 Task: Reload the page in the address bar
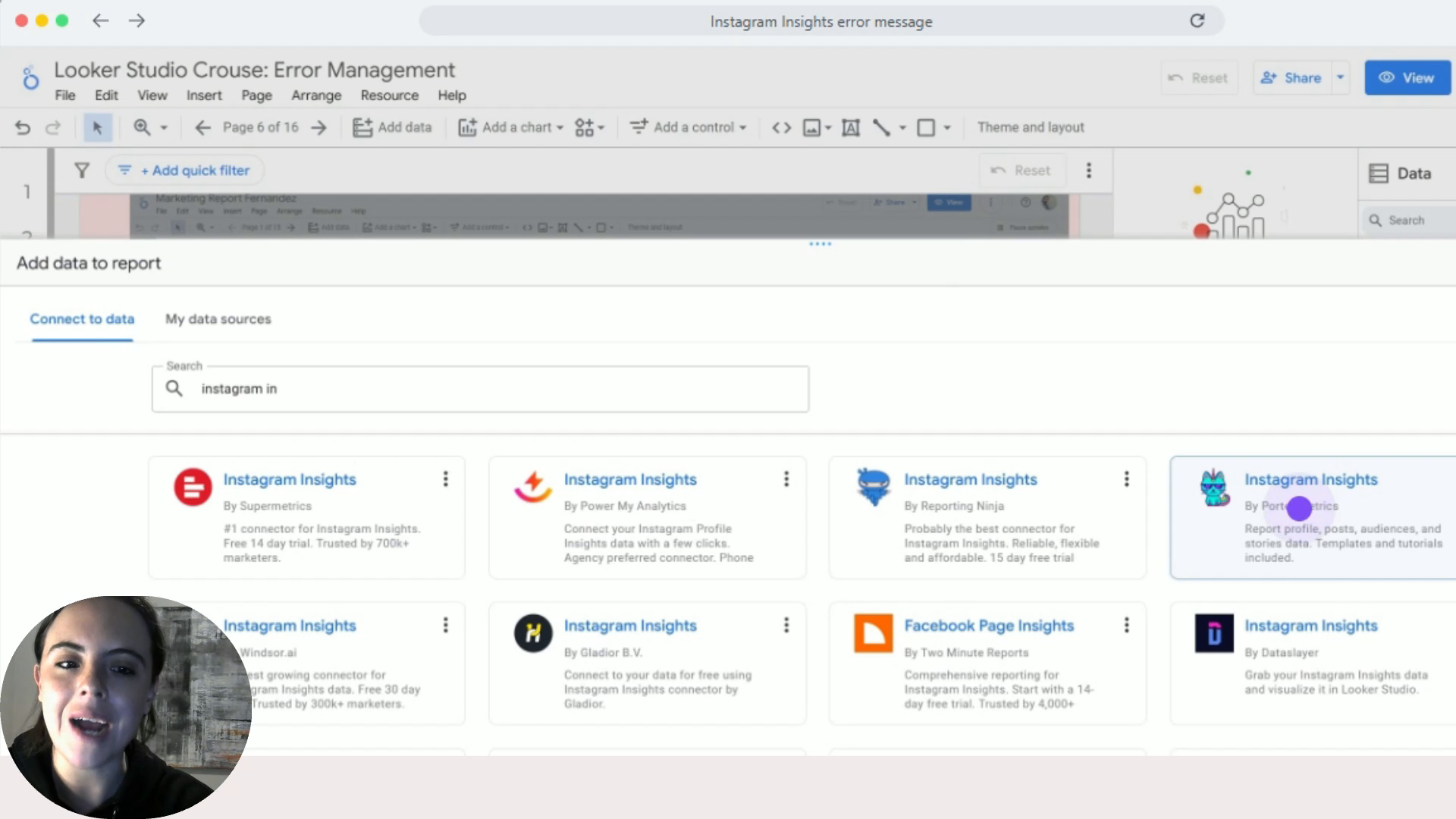[x=1197, y=21]
